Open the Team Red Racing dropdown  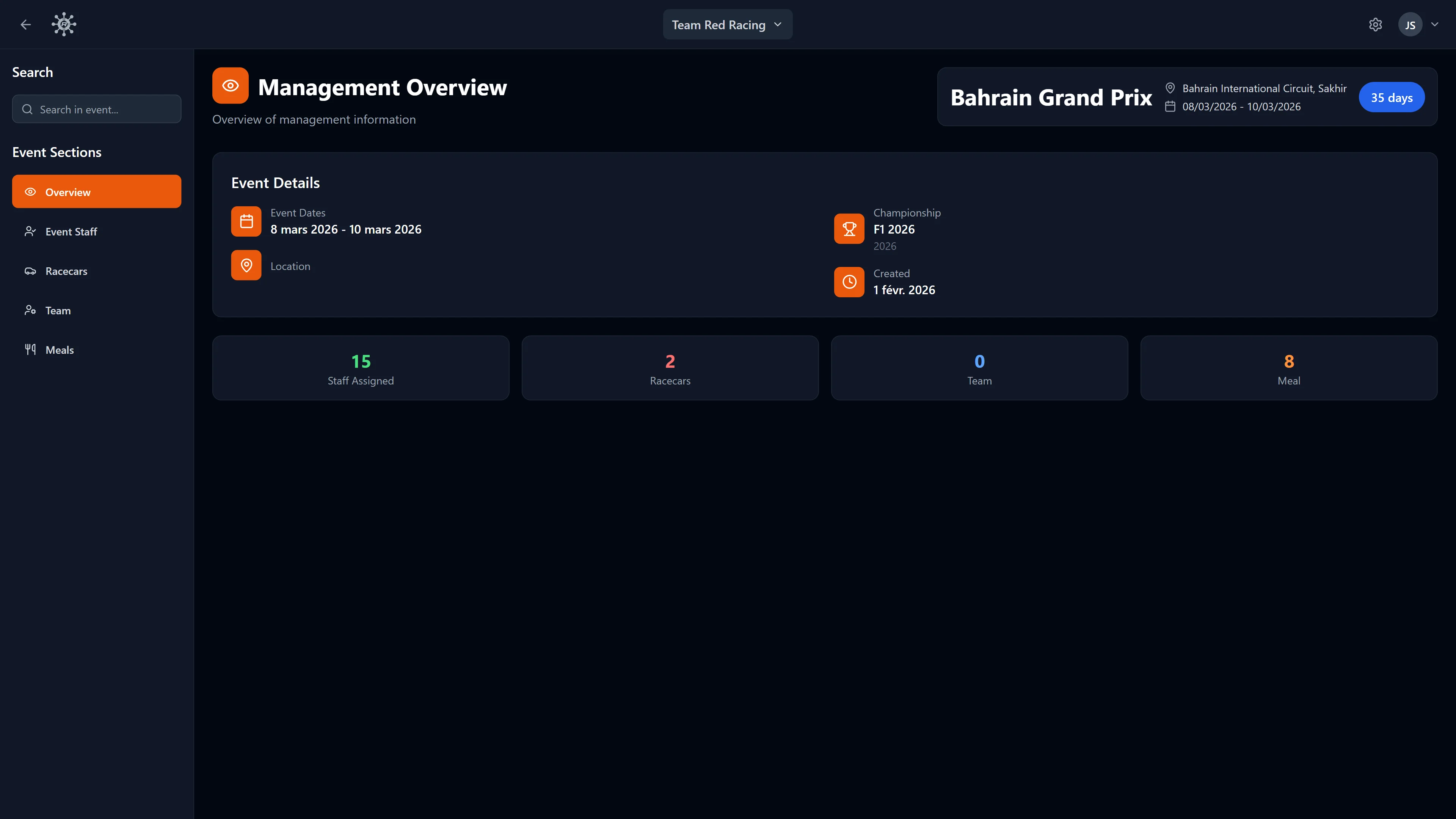tap(728, 24)
